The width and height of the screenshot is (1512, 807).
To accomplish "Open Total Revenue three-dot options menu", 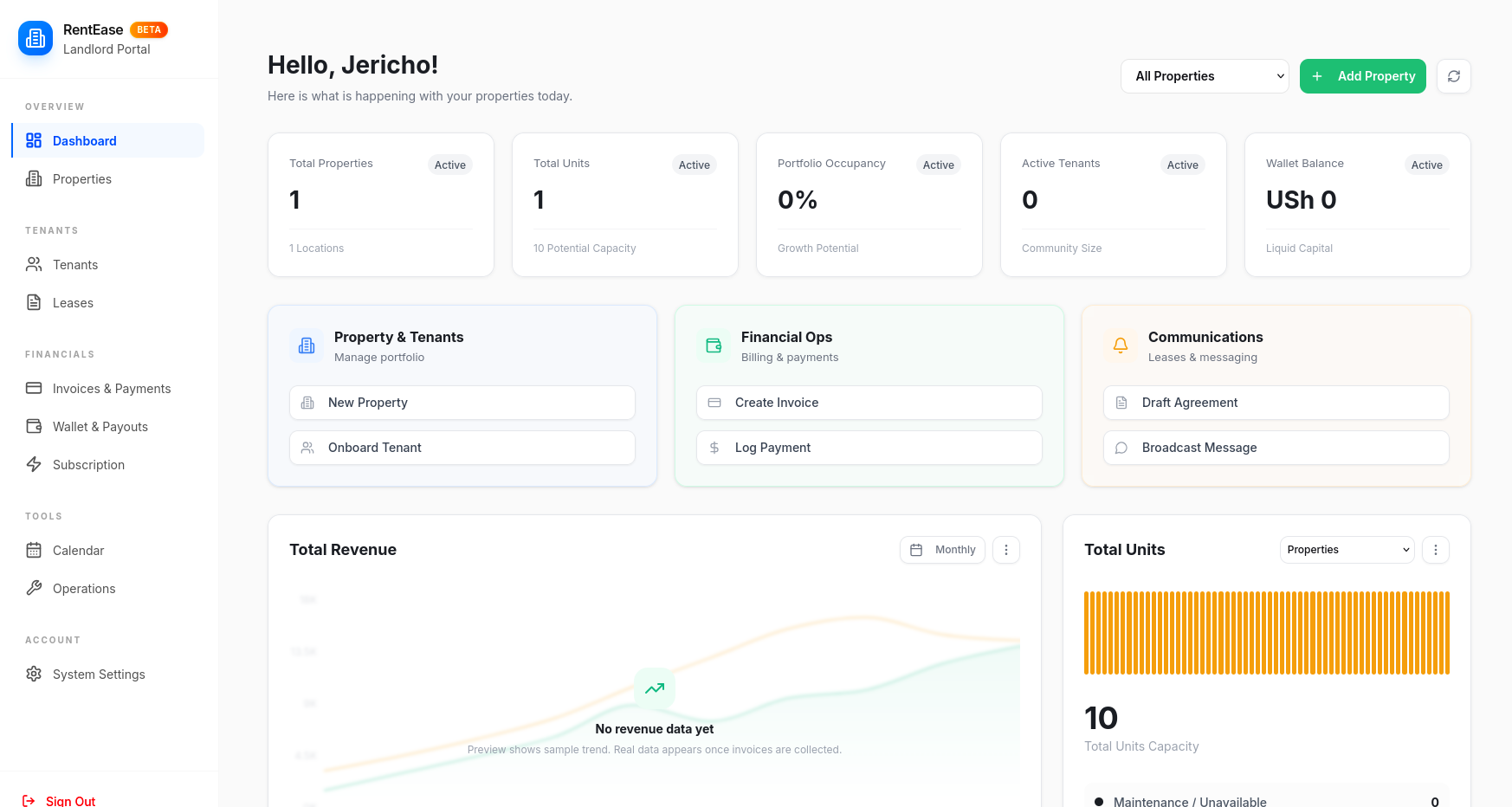I will pos(1005,550).
